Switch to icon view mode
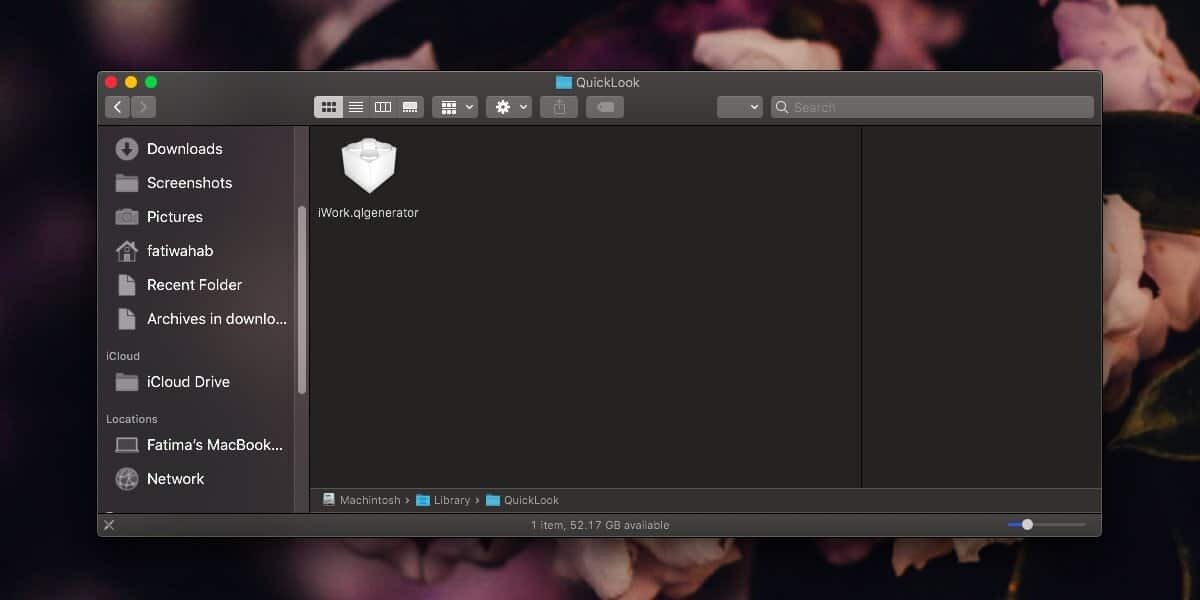This screenshot has width=1200, height=600. click(328, 107)
